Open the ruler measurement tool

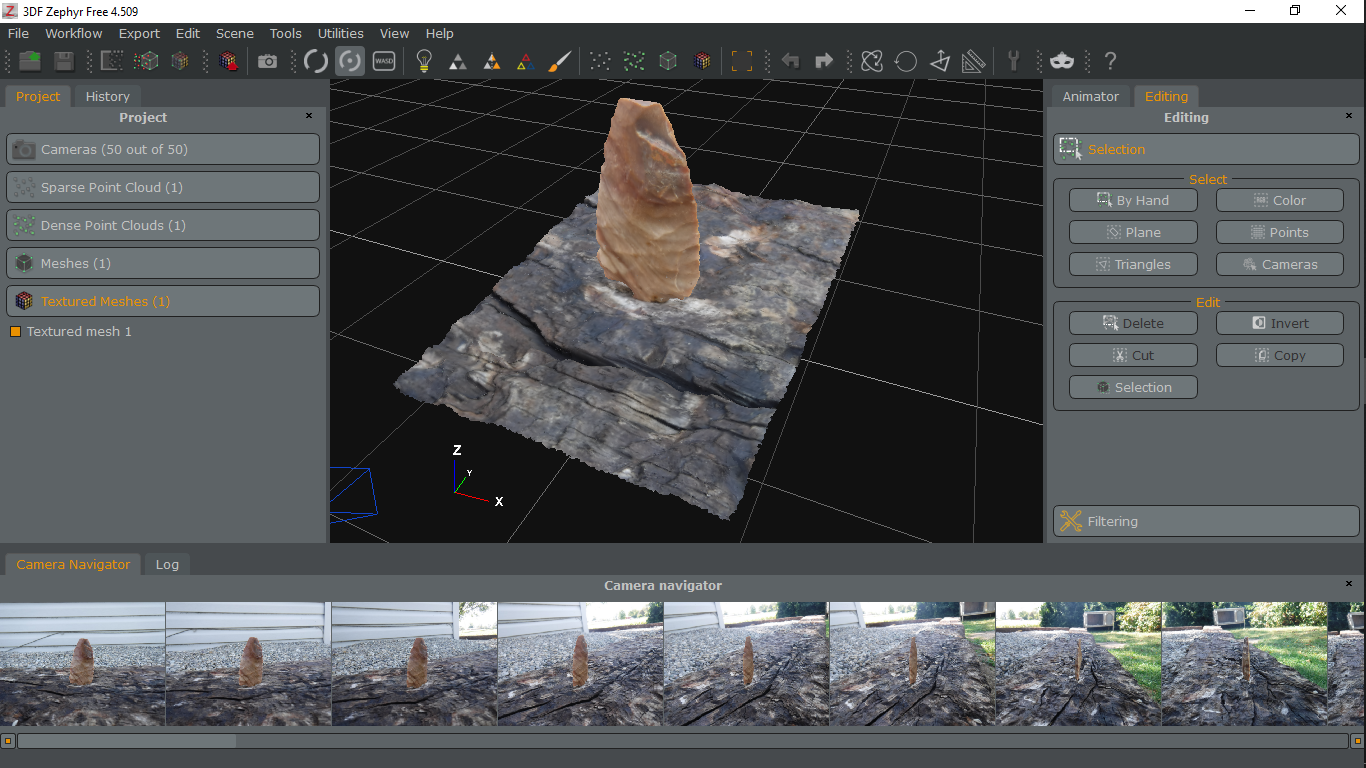point(972,60)
